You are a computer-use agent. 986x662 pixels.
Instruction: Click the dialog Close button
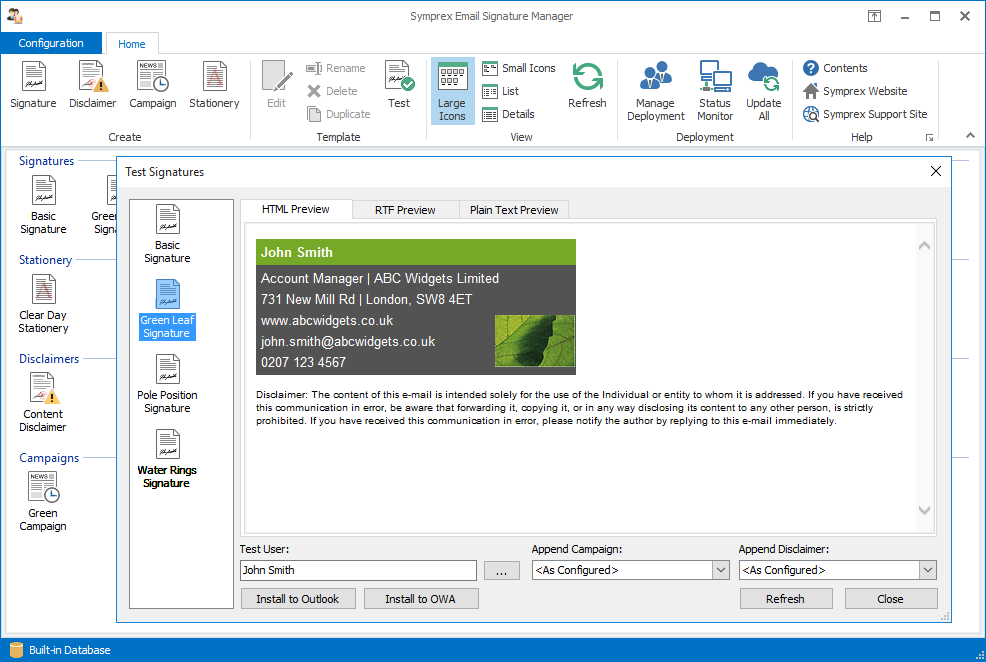(890, 599)
